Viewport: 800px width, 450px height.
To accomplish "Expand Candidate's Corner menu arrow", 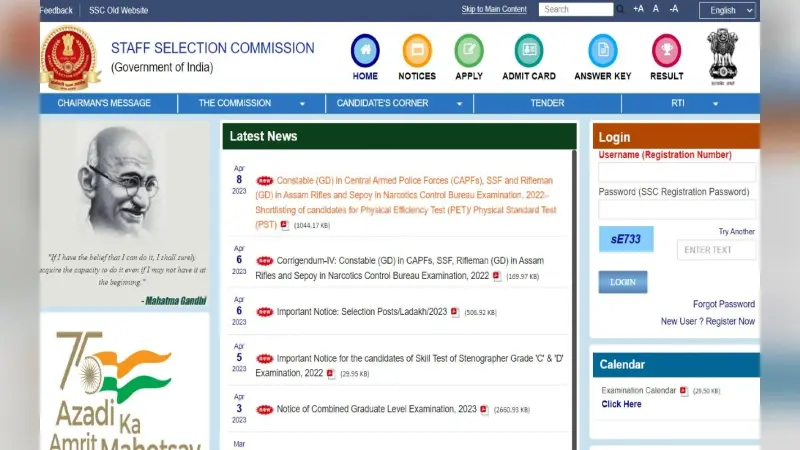I will tap(459, 104).
